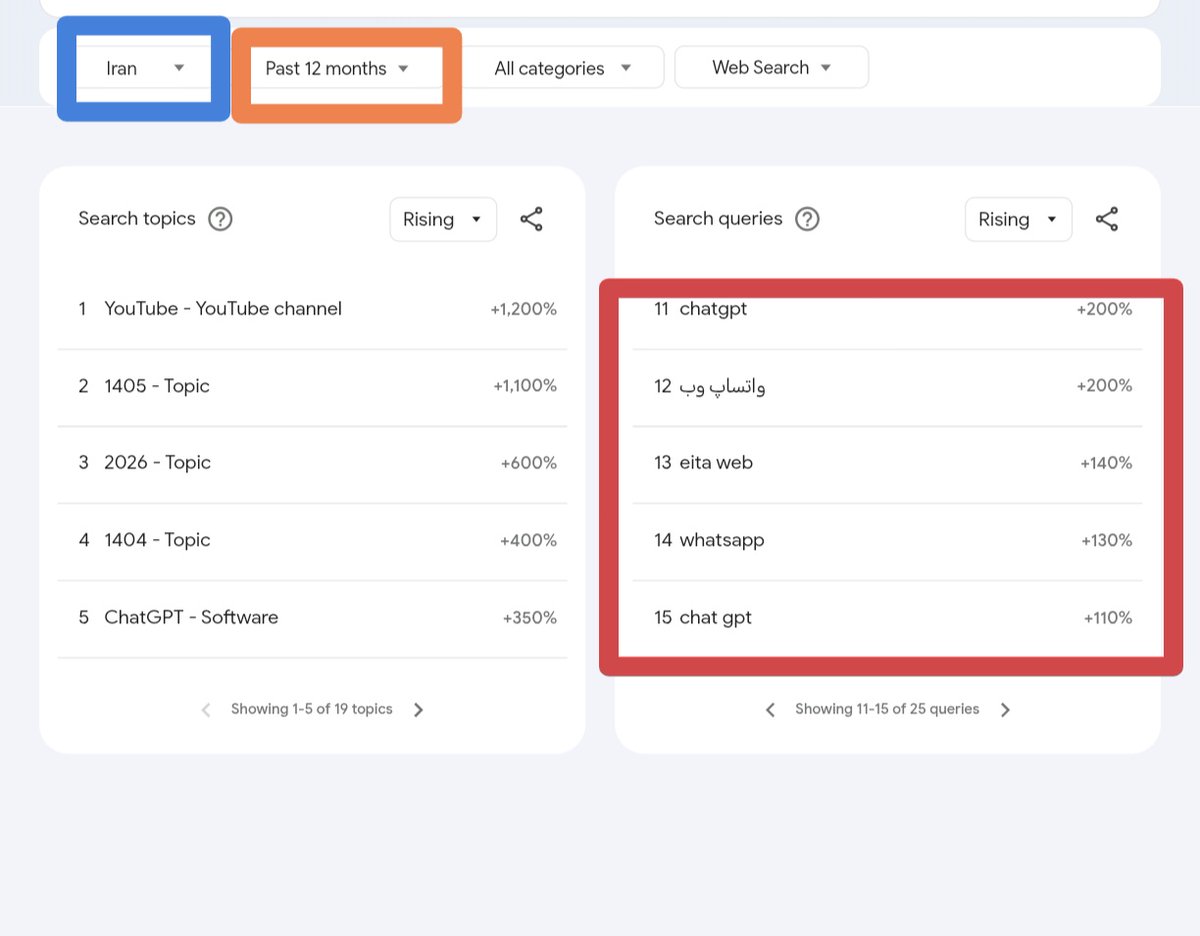
Task: Share the Search queries card
Action: coord(1106,219)
